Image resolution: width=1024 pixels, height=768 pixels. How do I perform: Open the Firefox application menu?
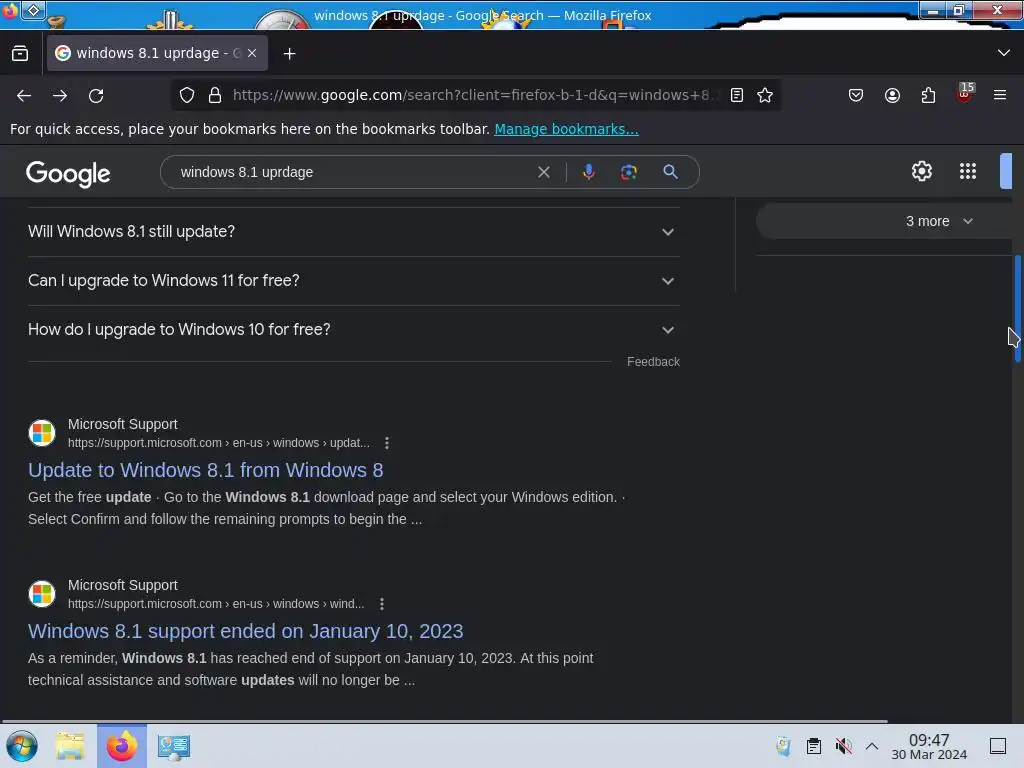[x=1000, y=95]
